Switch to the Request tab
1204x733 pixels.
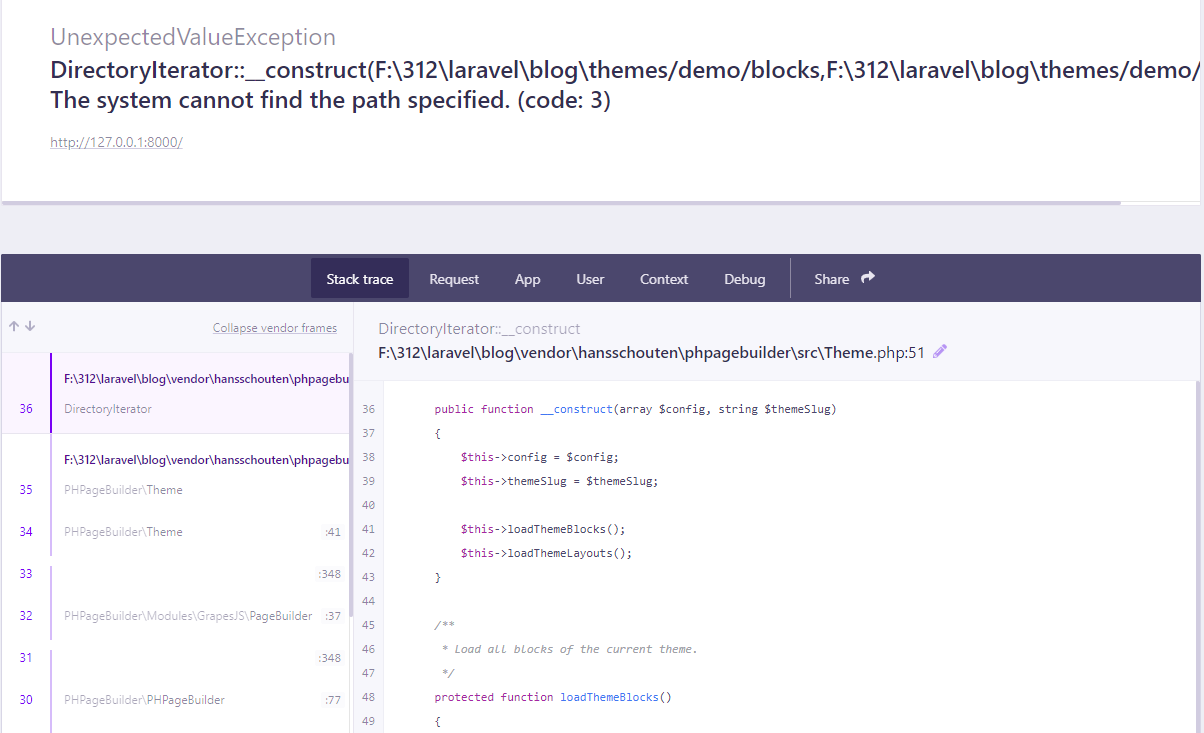point(453,279)
